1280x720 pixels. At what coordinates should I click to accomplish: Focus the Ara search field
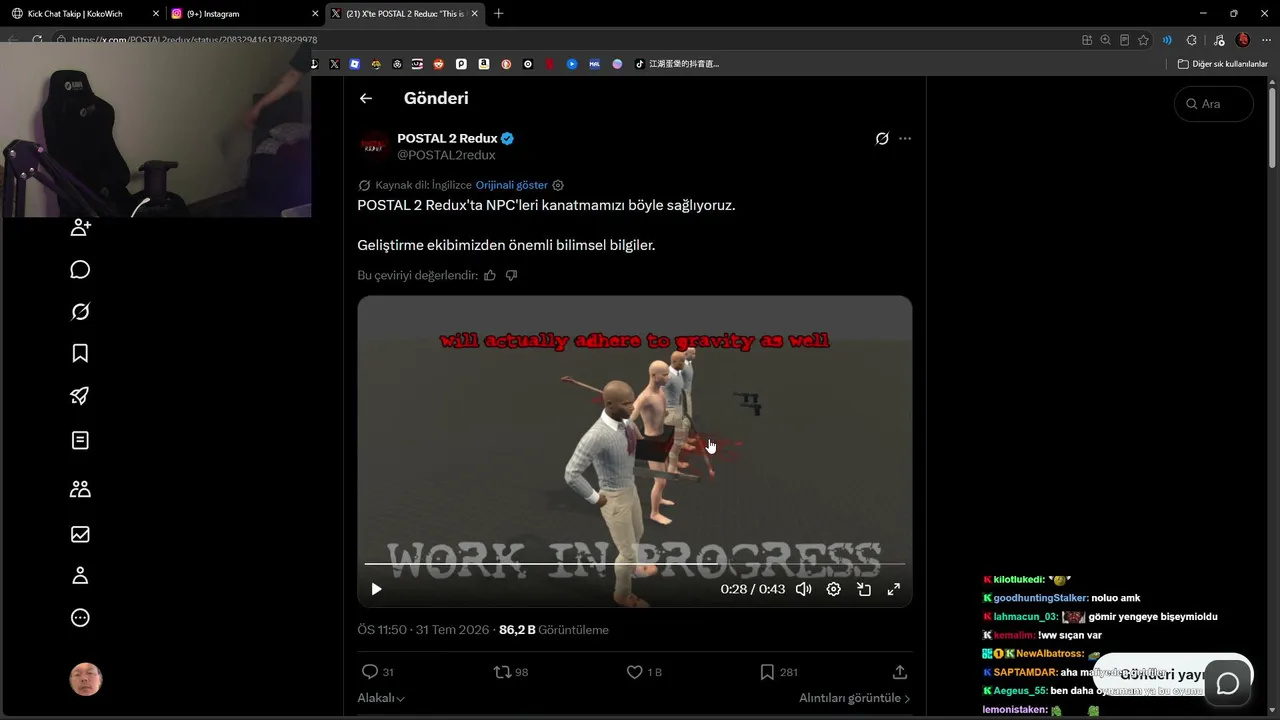point(1214,104)
